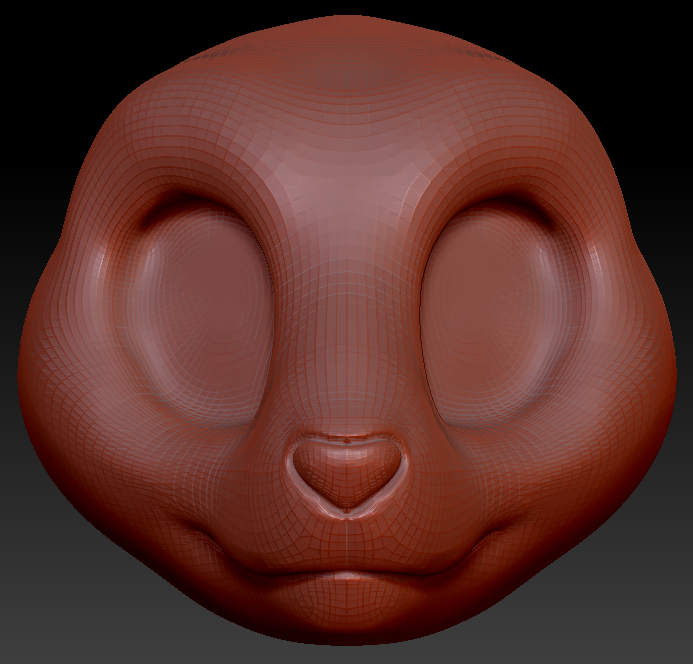Click the forehead area of the sculpted head

pyautogui.click(x=347, y=106)
